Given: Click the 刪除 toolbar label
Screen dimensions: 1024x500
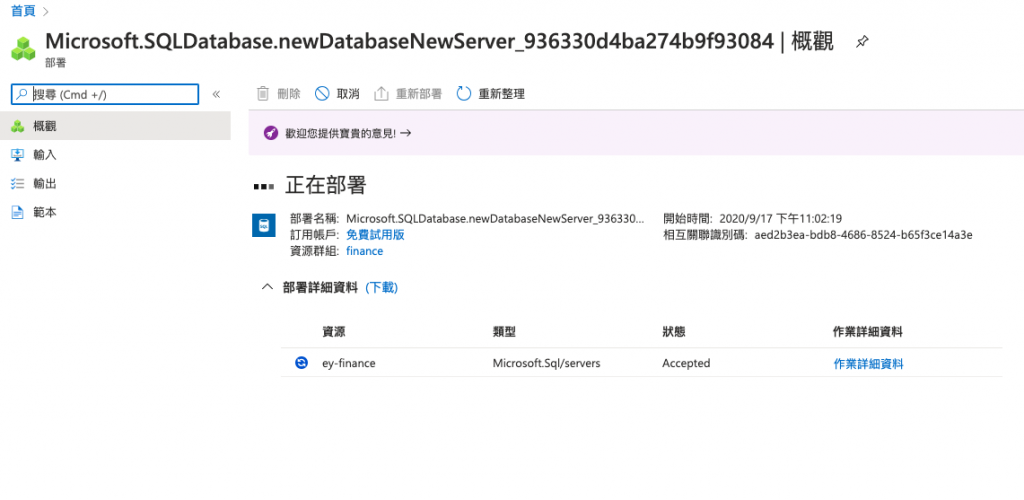Looking at the screenshot, I should point(289,94).
